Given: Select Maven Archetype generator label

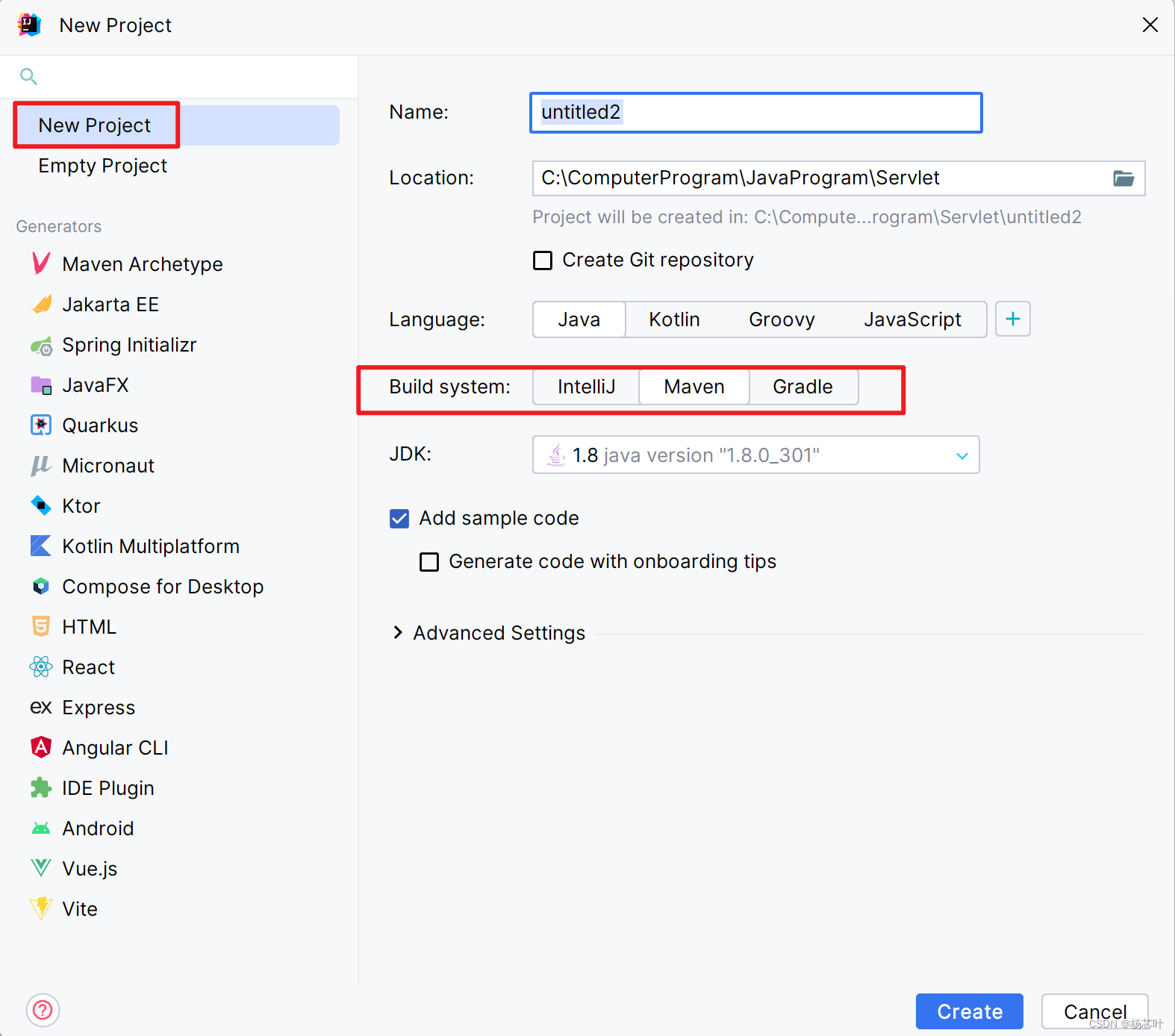Looking at the screenshot, I should [143, 264].
